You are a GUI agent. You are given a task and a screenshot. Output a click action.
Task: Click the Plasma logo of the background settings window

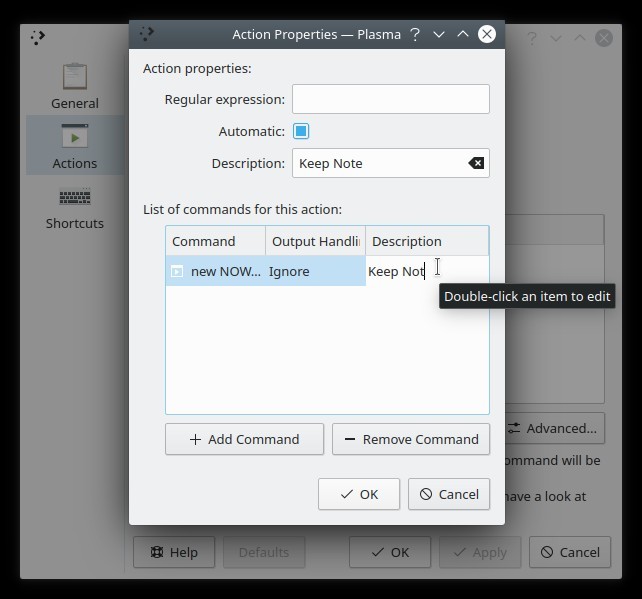coord(38,38)
